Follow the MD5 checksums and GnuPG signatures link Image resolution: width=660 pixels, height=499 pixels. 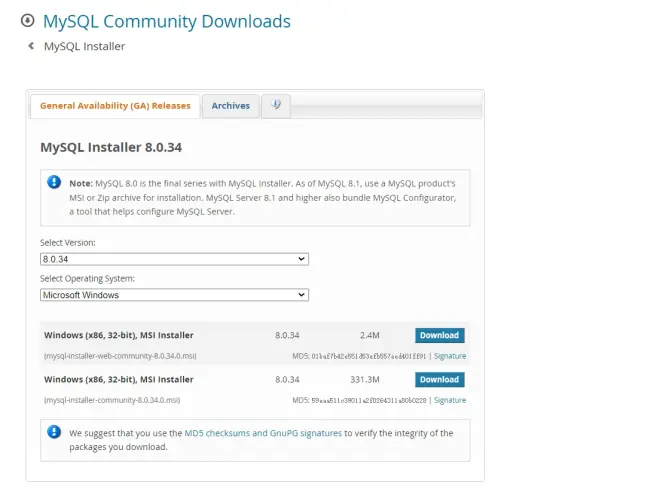[263, 433]
